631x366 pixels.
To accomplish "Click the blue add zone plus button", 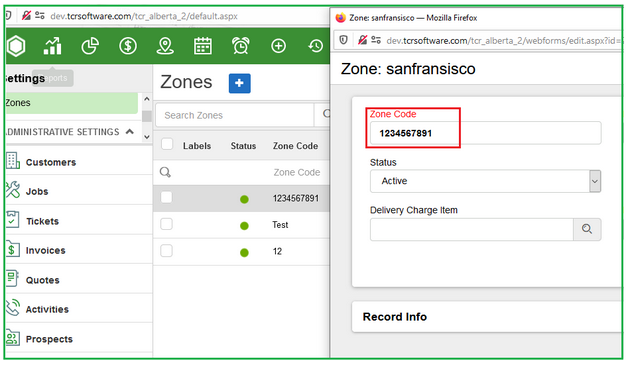I will pos(240,83).
